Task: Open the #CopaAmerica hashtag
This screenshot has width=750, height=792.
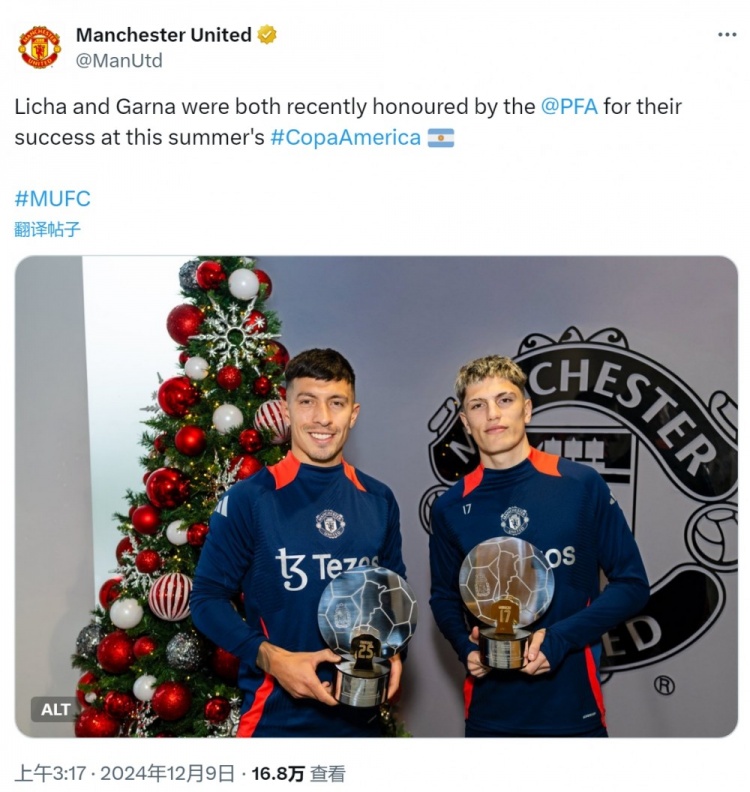Action: point(345,137)
